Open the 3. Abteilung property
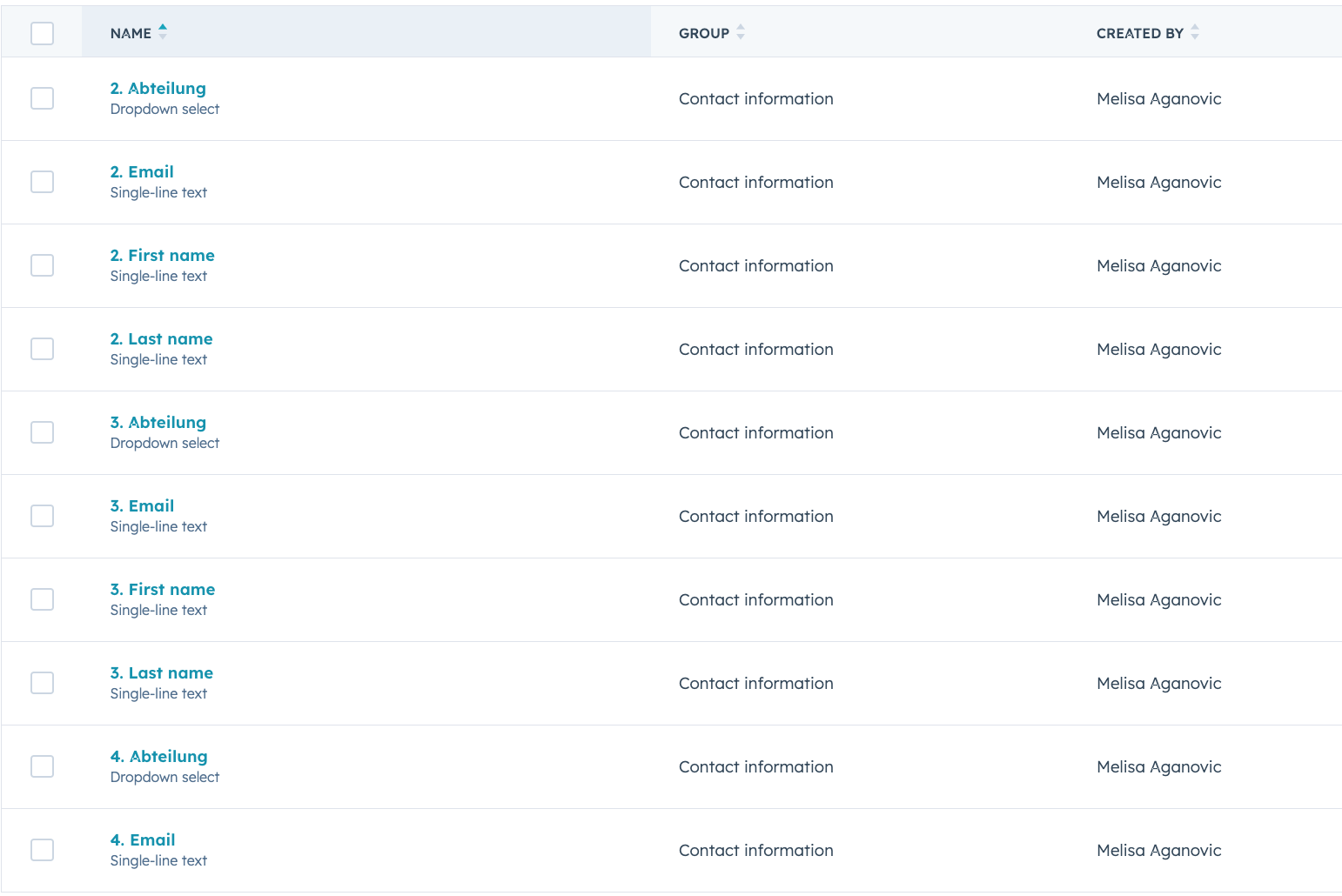Screen dimensions: 1342x896 tap(158, 422)
